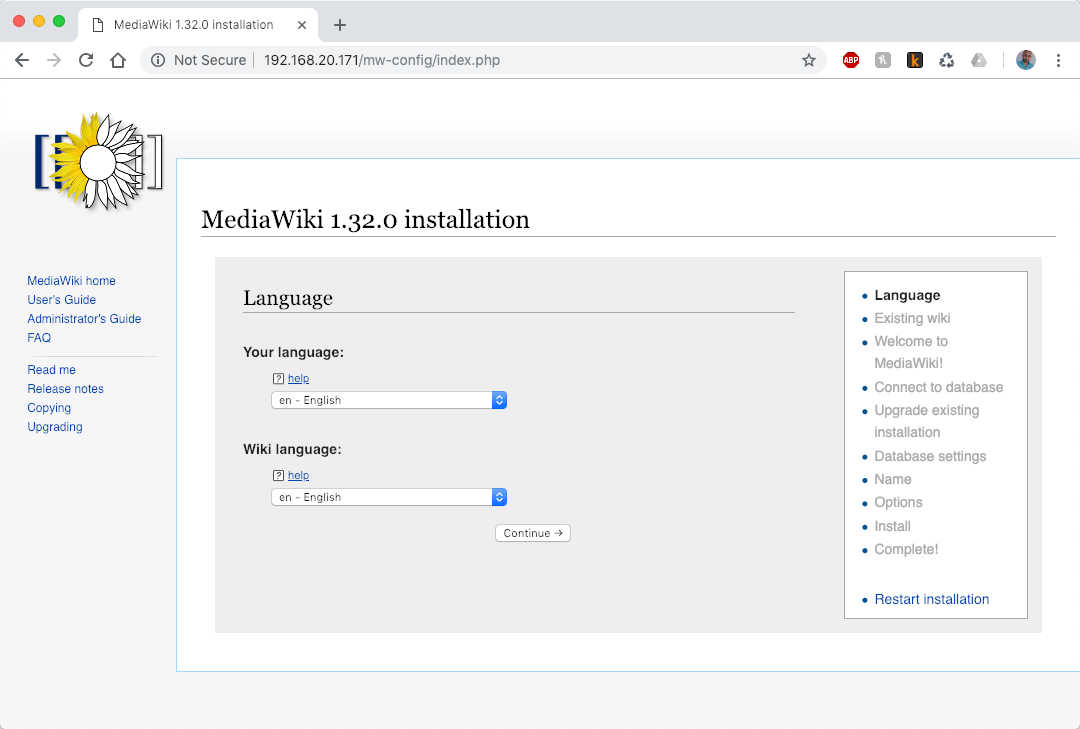Reload the page with the refresh icon
The height and width of the screenshot is (729, 1080).
pyautogui.click(x=86, y=60)
